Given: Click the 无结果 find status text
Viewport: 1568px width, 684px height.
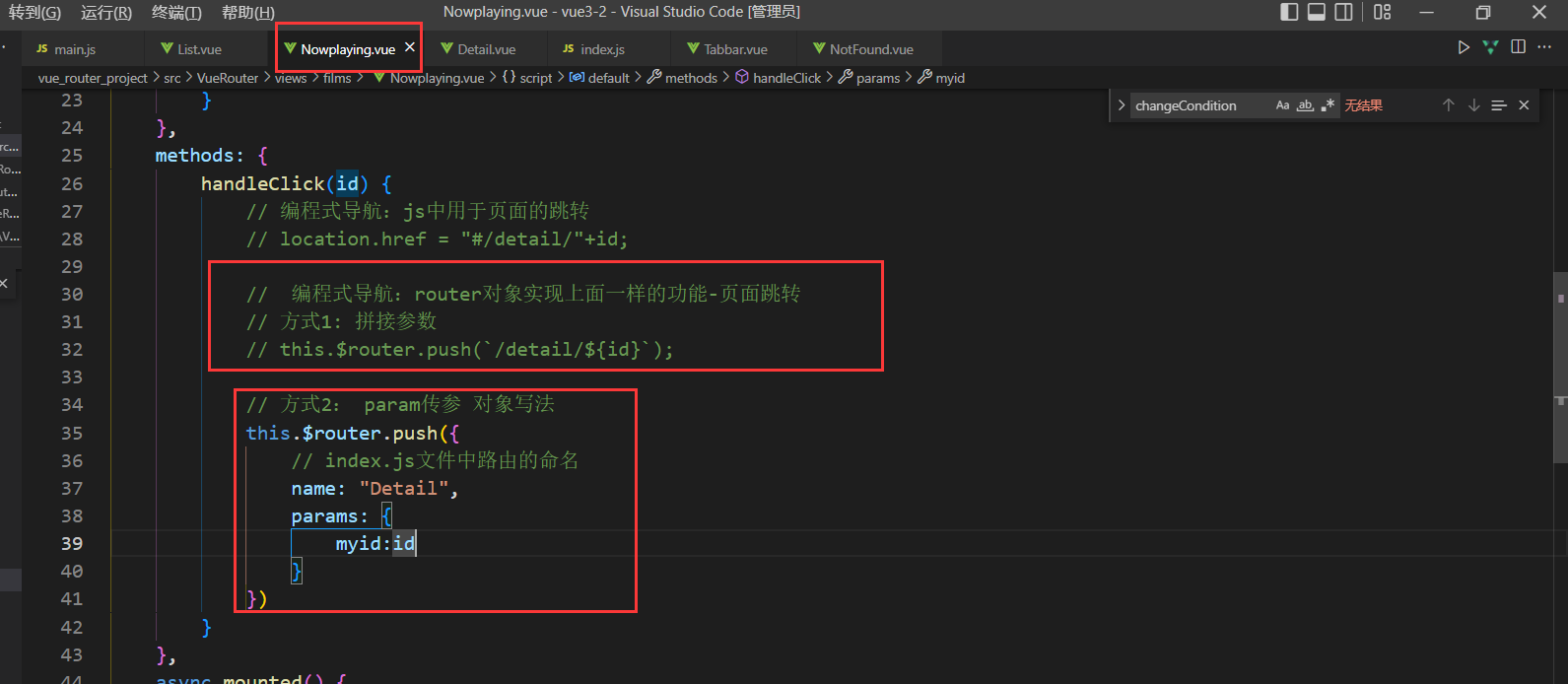Looking at the screenshot, I should 1364,105.
